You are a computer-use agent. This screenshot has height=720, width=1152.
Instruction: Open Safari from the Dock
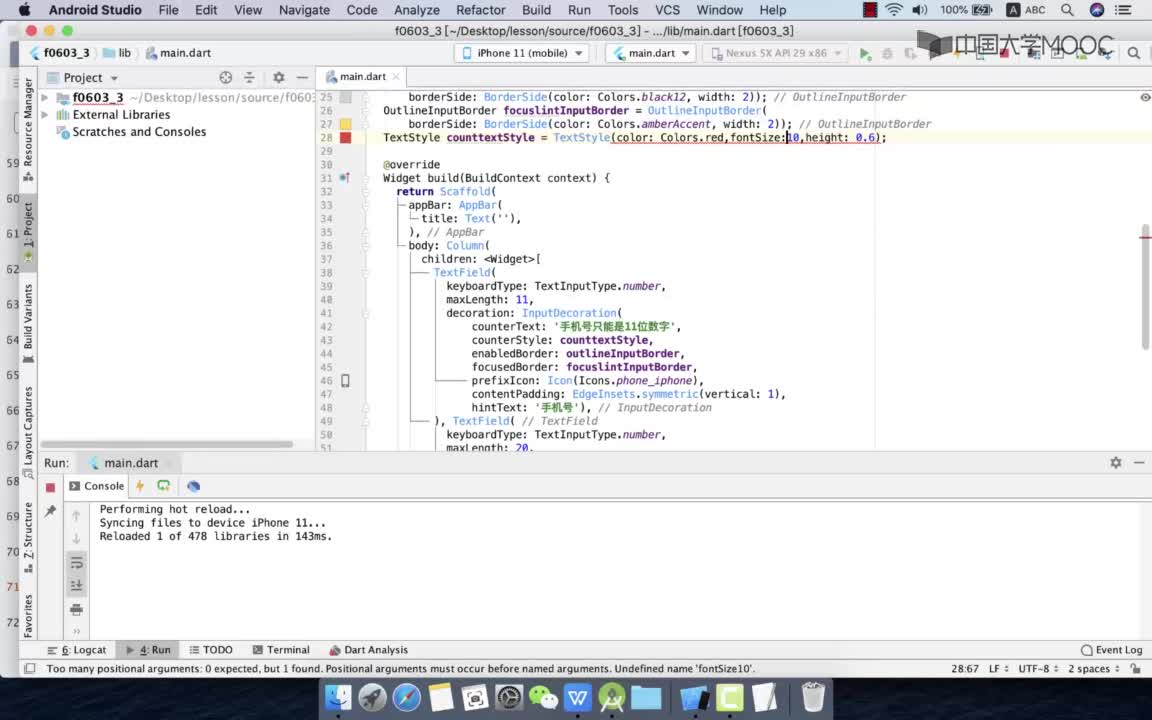406,697
